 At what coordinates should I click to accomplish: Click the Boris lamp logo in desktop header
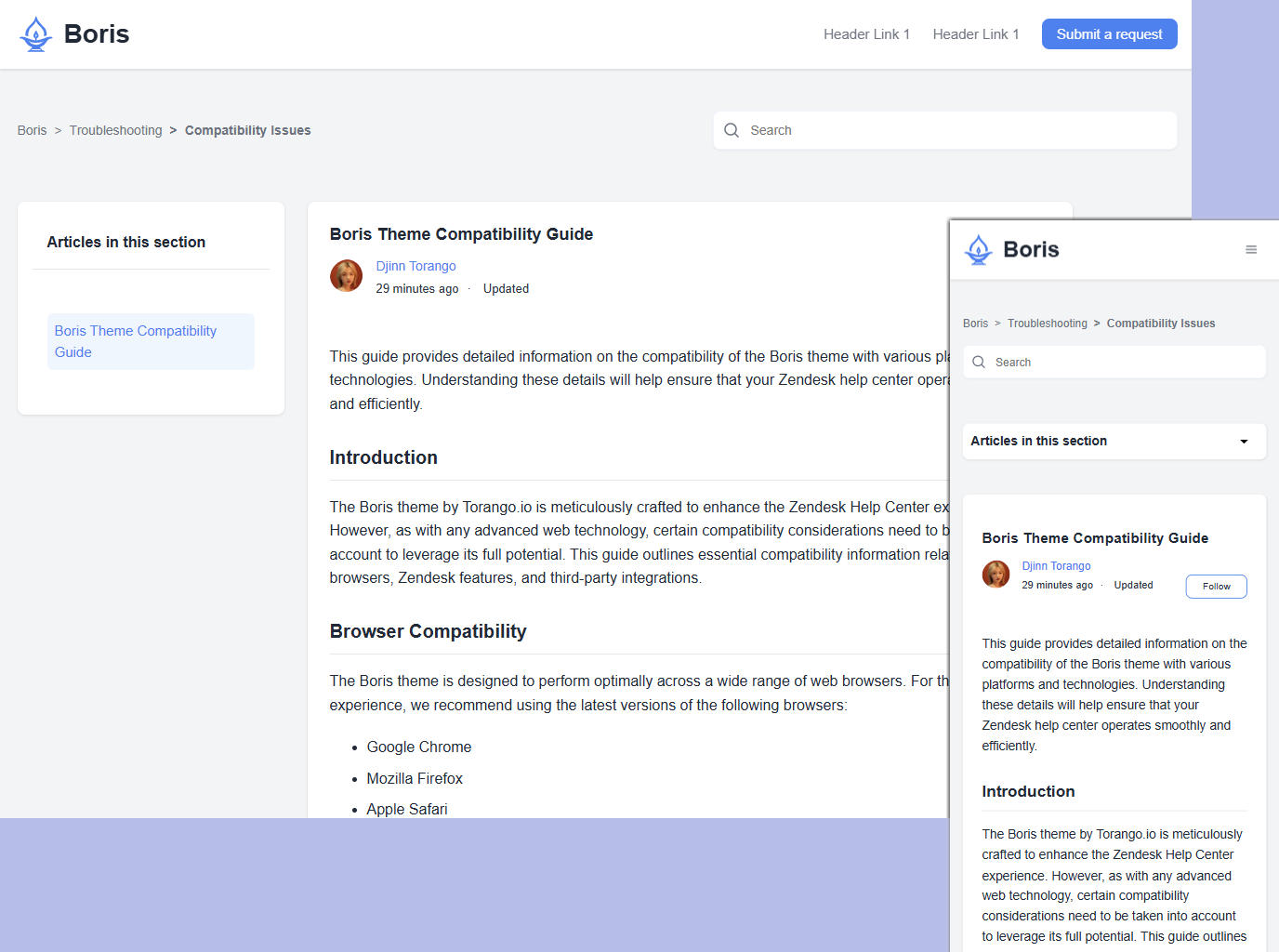tap(36, 34)
